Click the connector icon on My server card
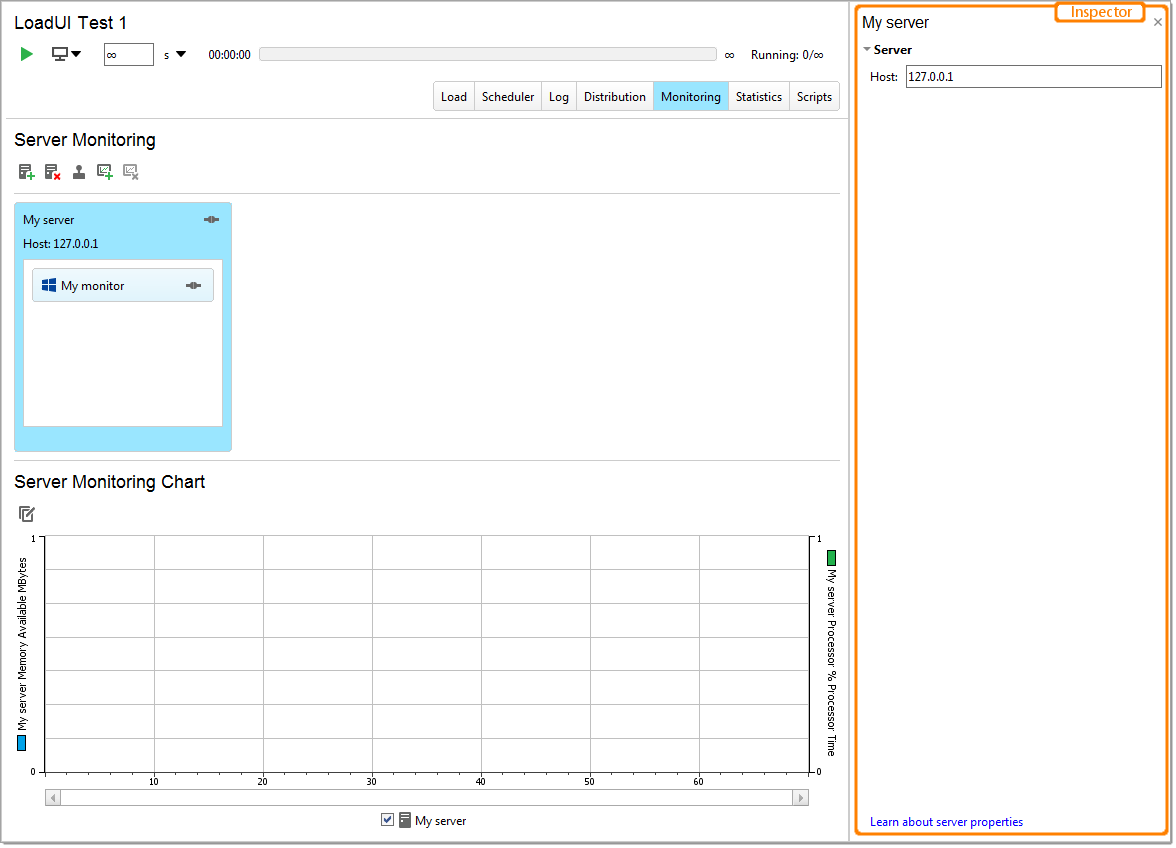This screenshot has height=848, width=1176. [x=211, y=219]
